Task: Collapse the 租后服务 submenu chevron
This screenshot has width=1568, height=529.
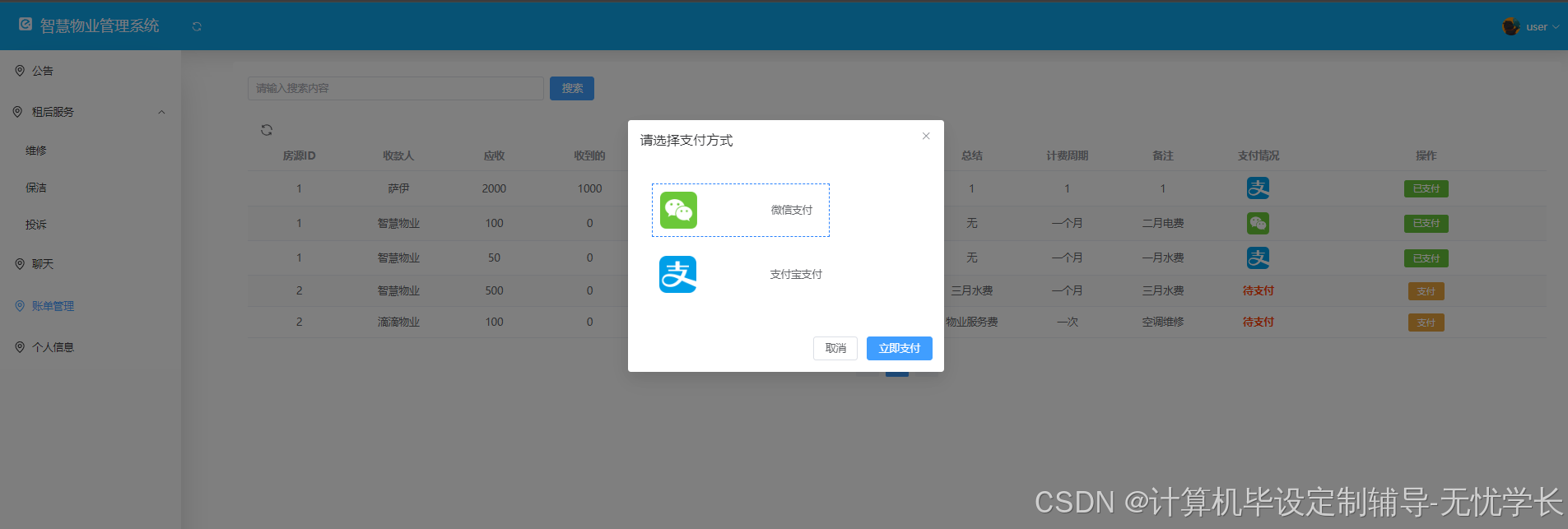Action: tap(161, 112)
